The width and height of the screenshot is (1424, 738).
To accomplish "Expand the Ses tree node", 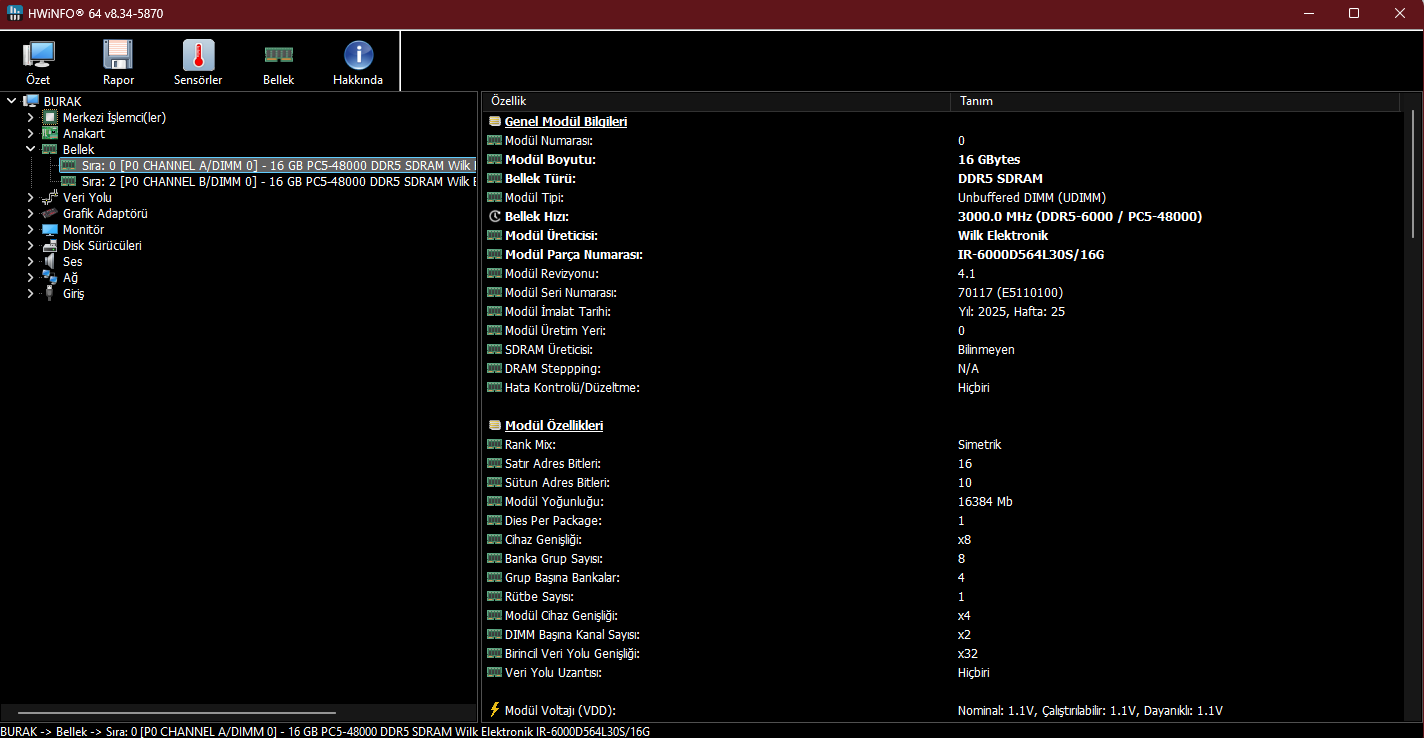I will 30,261.
